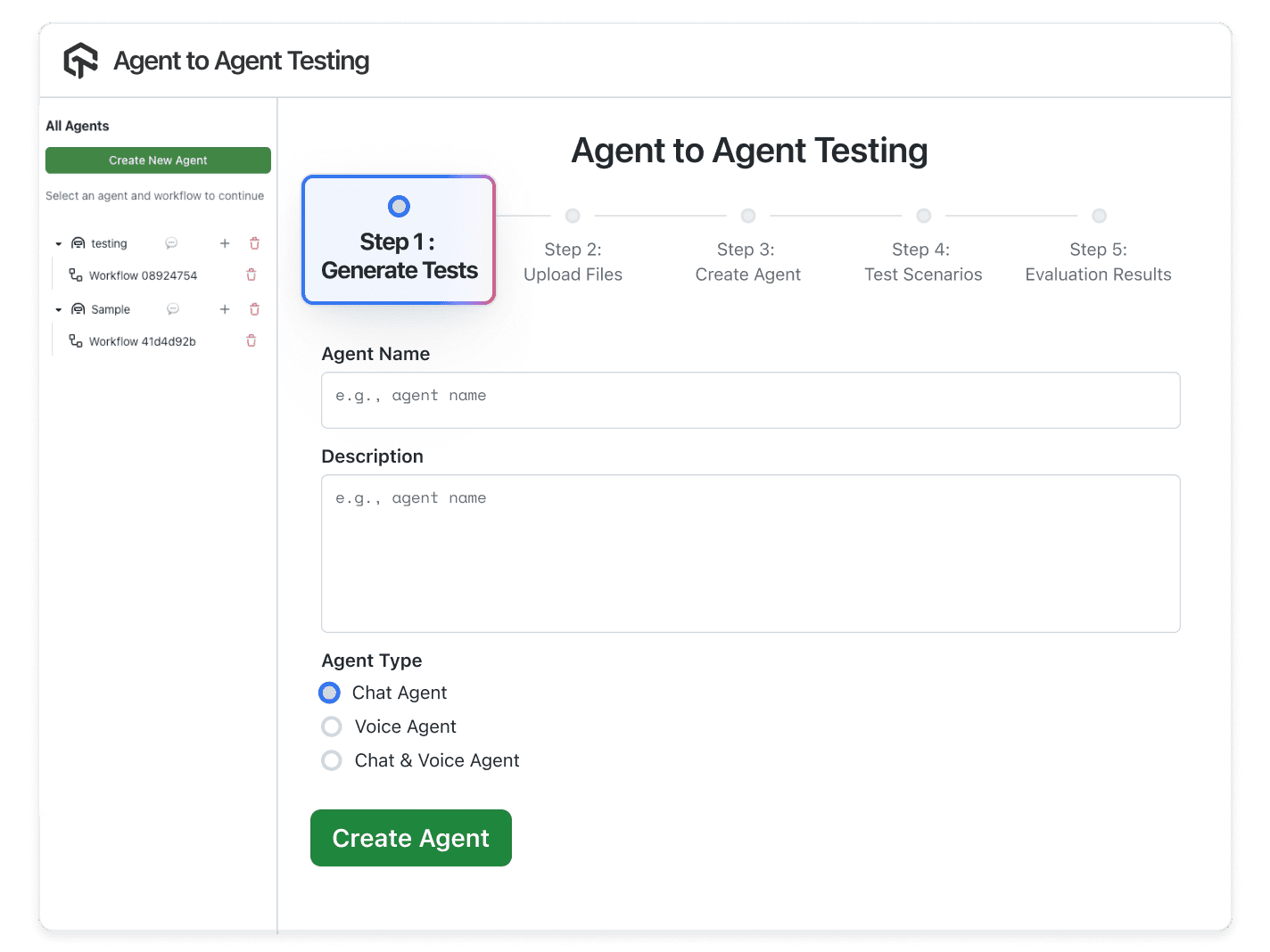Delete the testing agent via trash icon
1270x952 pixels.
(254, 243)
